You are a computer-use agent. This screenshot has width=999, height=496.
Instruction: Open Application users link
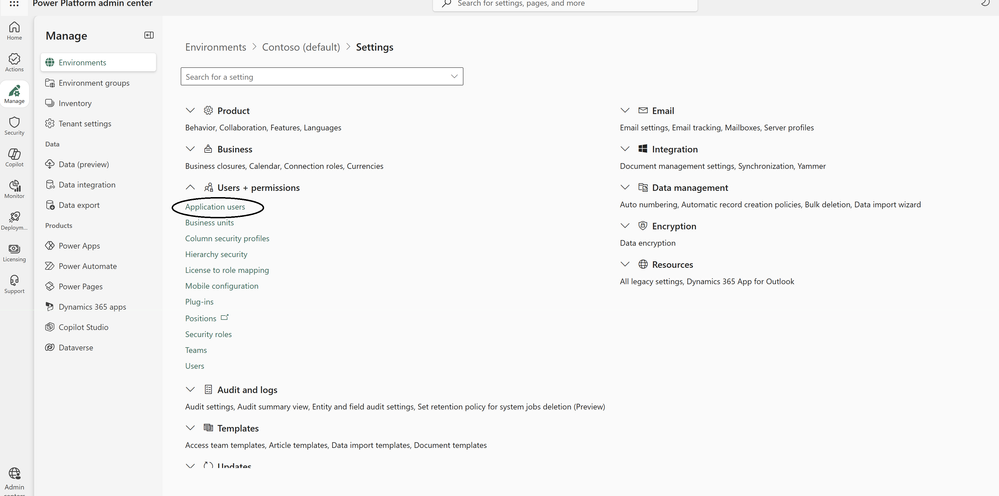pyautogui.click(x=215, y=207)
